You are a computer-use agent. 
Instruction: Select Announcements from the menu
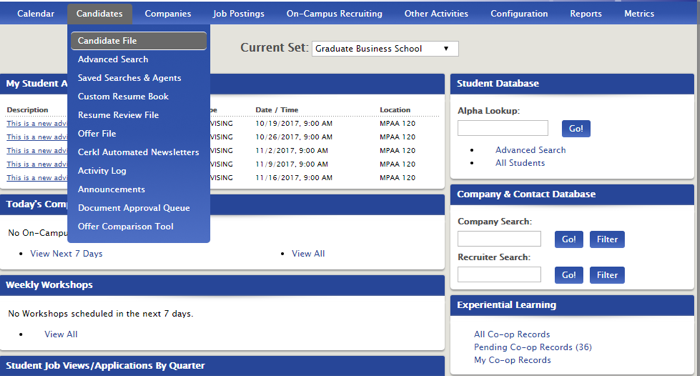(111, 189)
